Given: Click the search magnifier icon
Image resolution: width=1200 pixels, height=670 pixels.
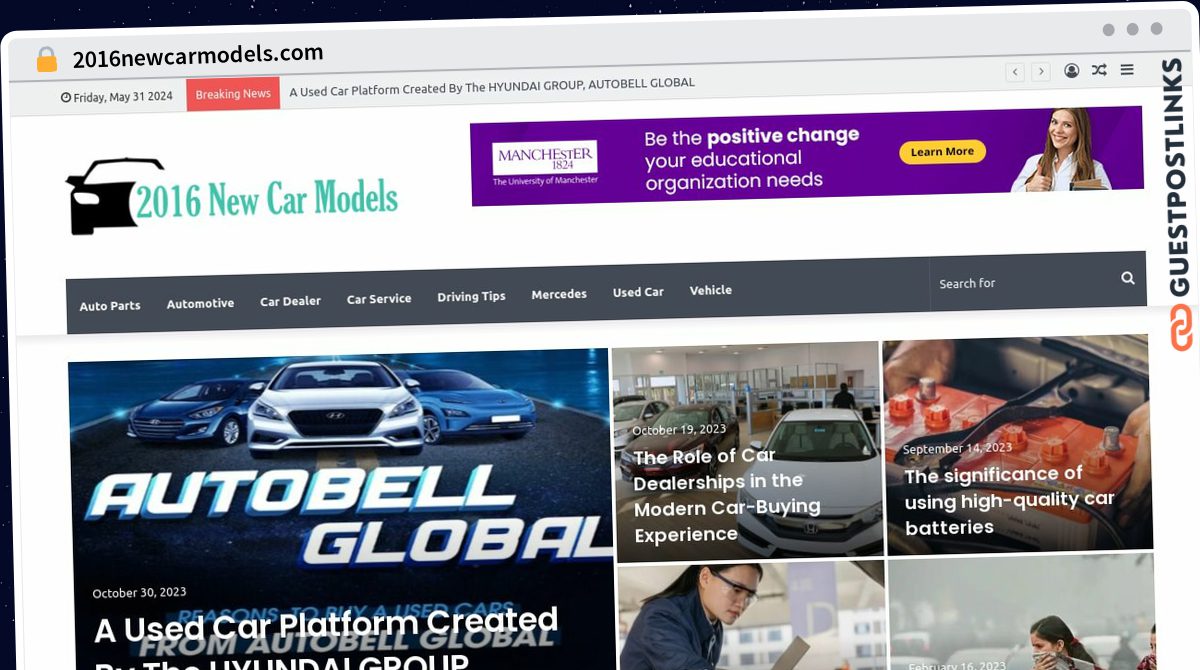Looking at the screenshot, I should (1128, 278).
